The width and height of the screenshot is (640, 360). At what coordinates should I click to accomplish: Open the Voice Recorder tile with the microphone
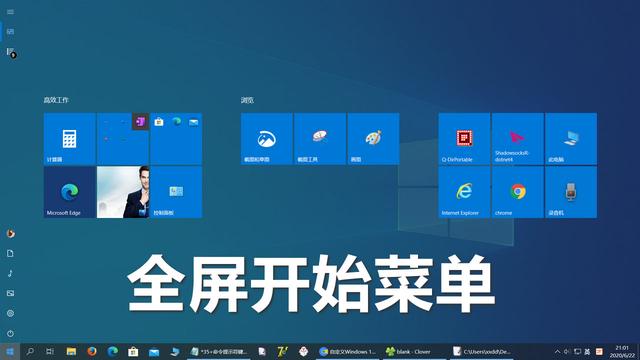[x=571, y=192]
